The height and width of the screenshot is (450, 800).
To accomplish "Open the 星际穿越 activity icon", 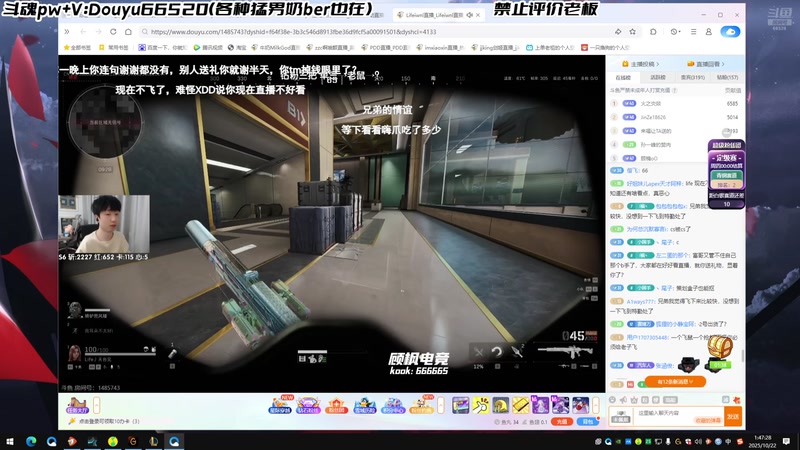I will click(280, 405).
